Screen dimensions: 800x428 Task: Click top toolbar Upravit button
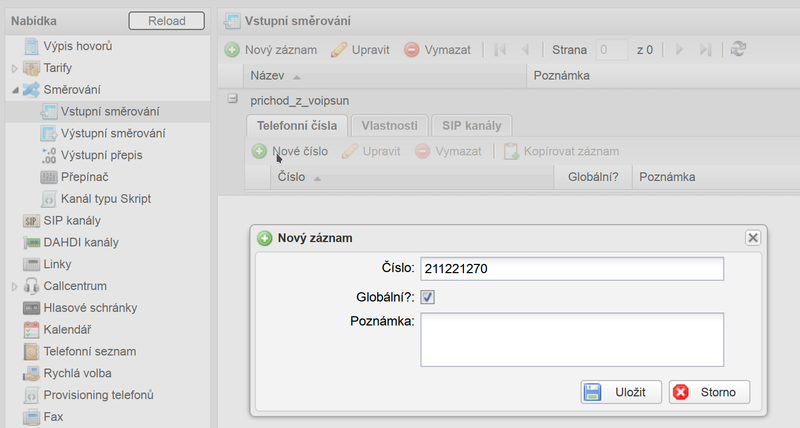coord(360,50)
